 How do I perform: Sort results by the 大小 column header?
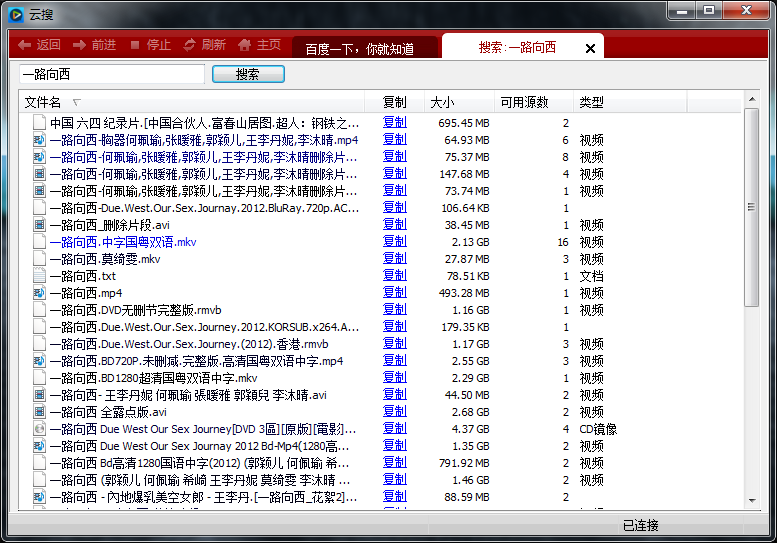pos(442,102)
